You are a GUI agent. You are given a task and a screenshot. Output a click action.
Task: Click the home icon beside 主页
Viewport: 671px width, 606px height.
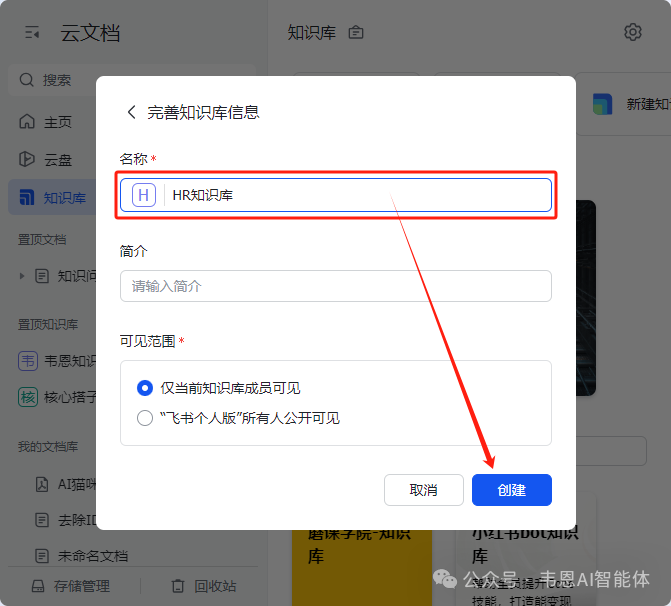pyautogui.click(x=27, y=122)
